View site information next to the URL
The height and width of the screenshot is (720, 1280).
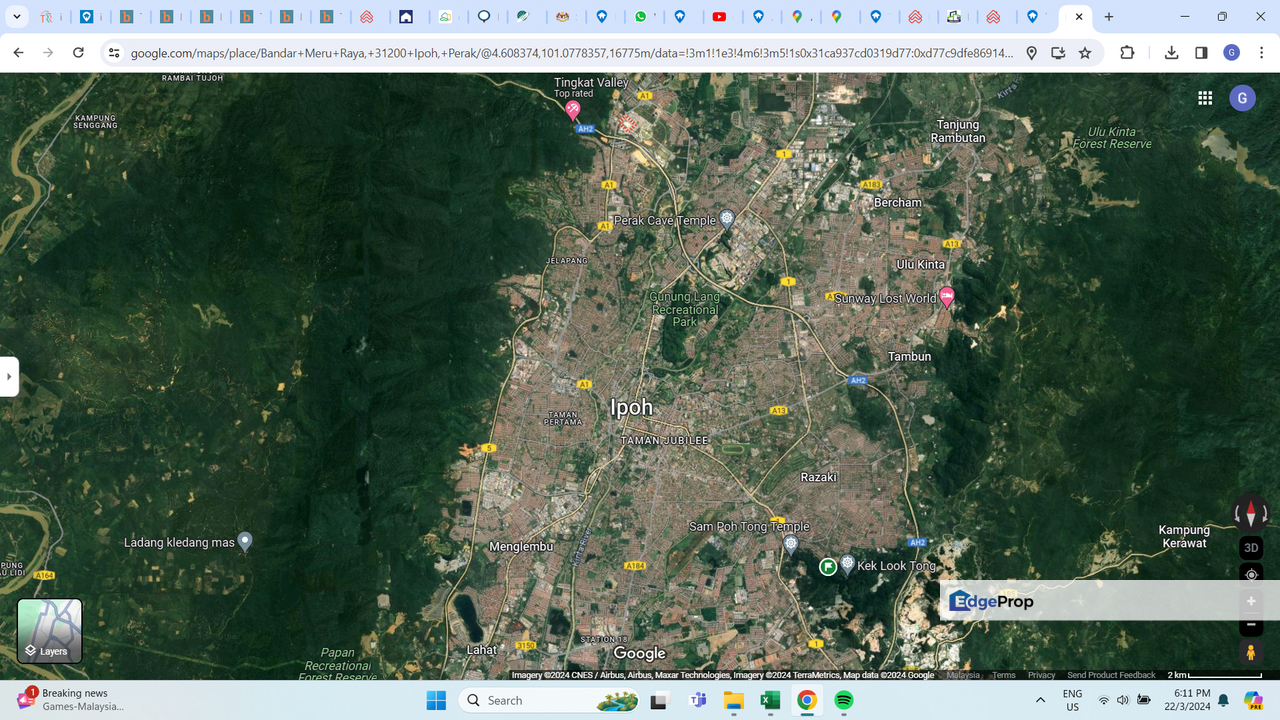click(114, 53)
